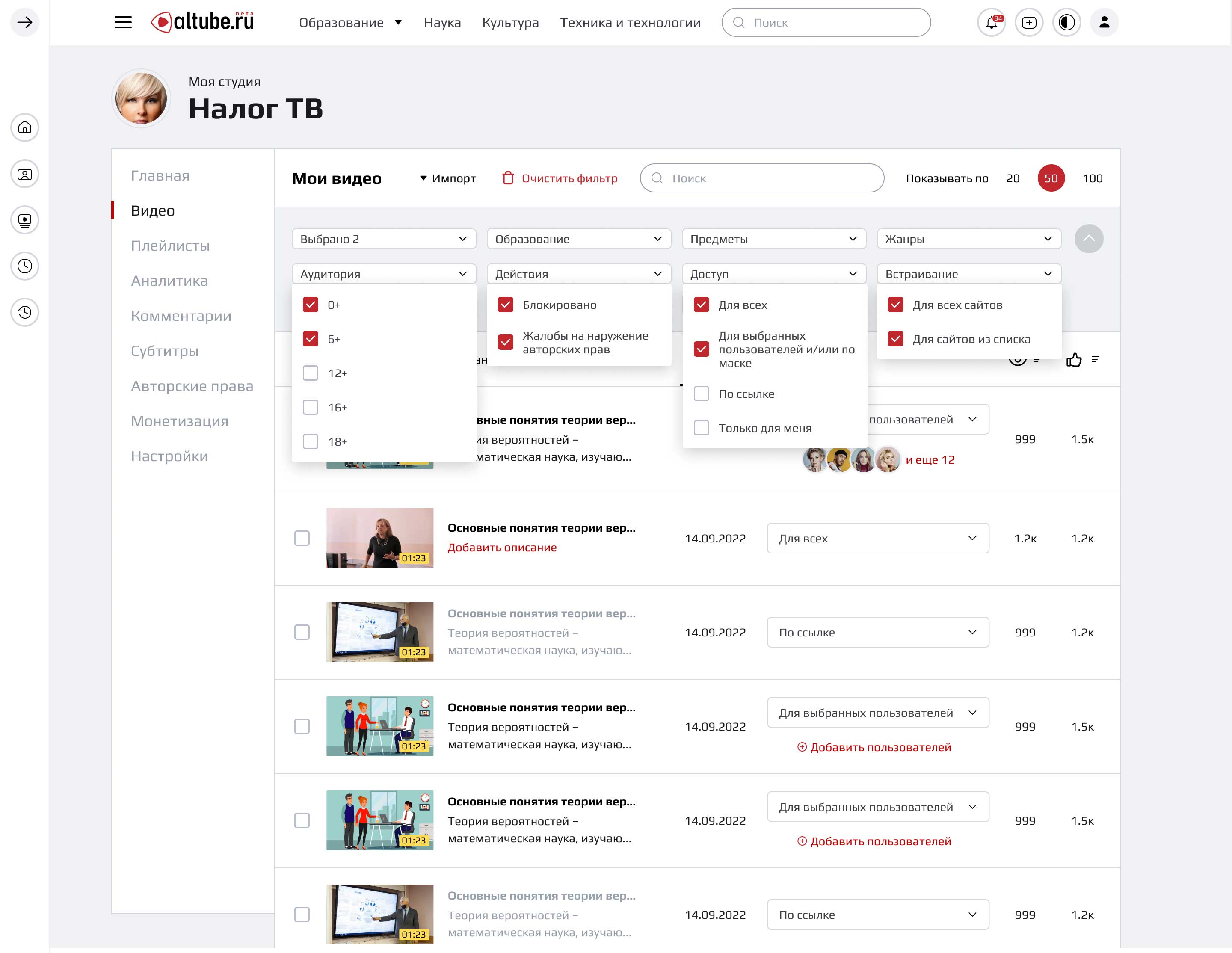Viewport: 1232px width, 953px height.
Task: Uncheck the Блокировано checkbox
Action: pos(506,305)
